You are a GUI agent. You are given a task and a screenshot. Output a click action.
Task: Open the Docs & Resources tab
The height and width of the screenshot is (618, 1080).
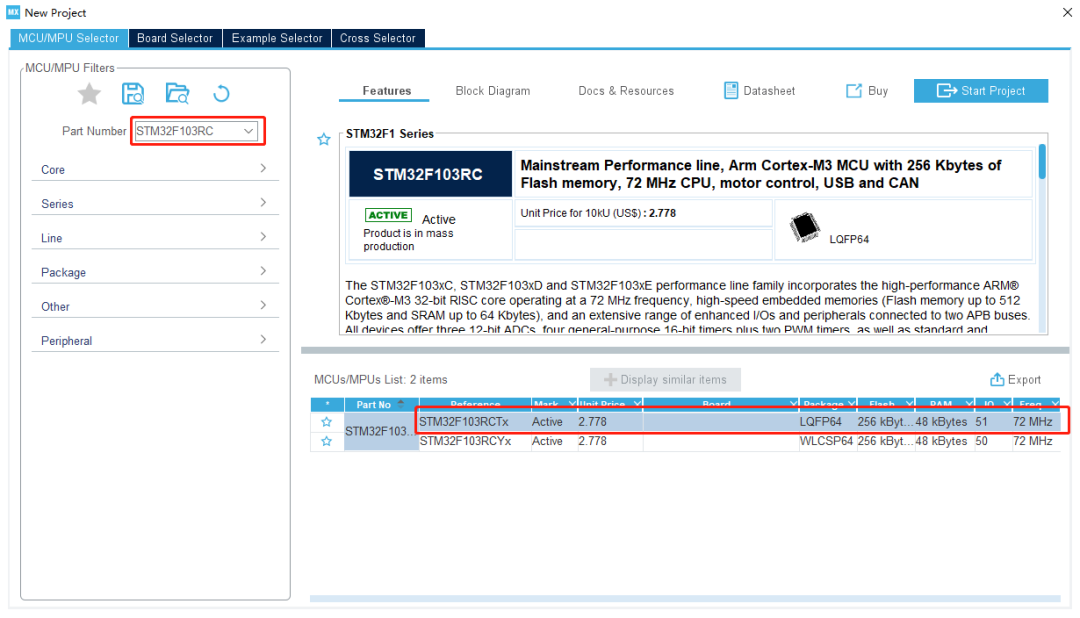[625, 91]
